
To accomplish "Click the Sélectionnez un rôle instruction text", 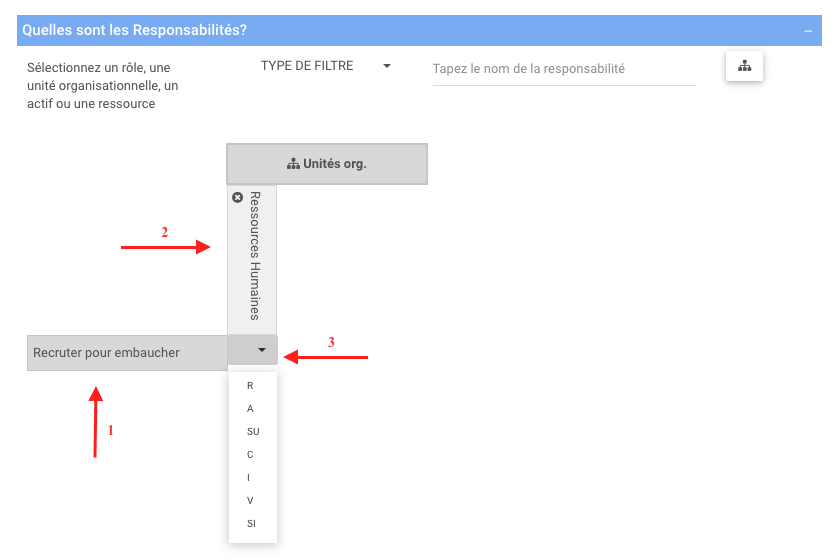I will tap(102, 85).
